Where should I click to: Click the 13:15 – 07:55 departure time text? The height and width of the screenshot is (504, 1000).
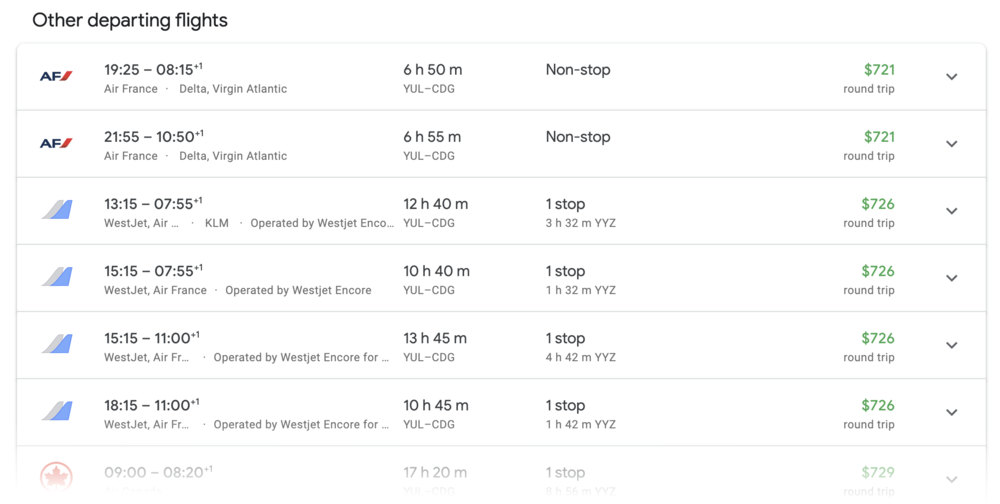[x=153, y=204]
